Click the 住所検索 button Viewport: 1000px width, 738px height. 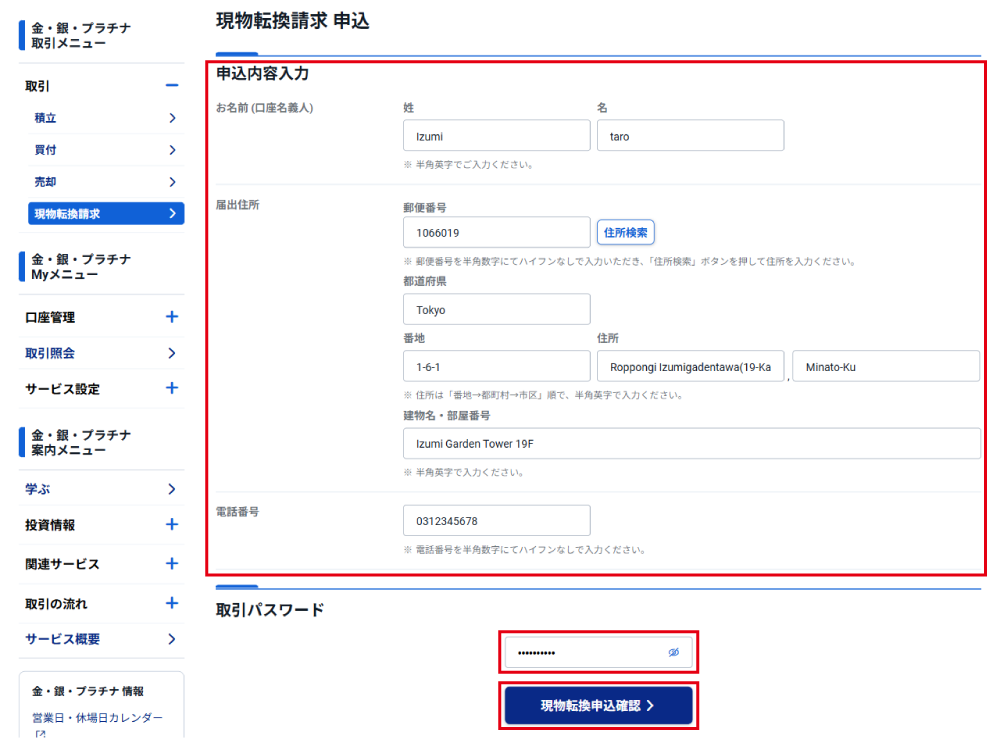tap(626, 233)
